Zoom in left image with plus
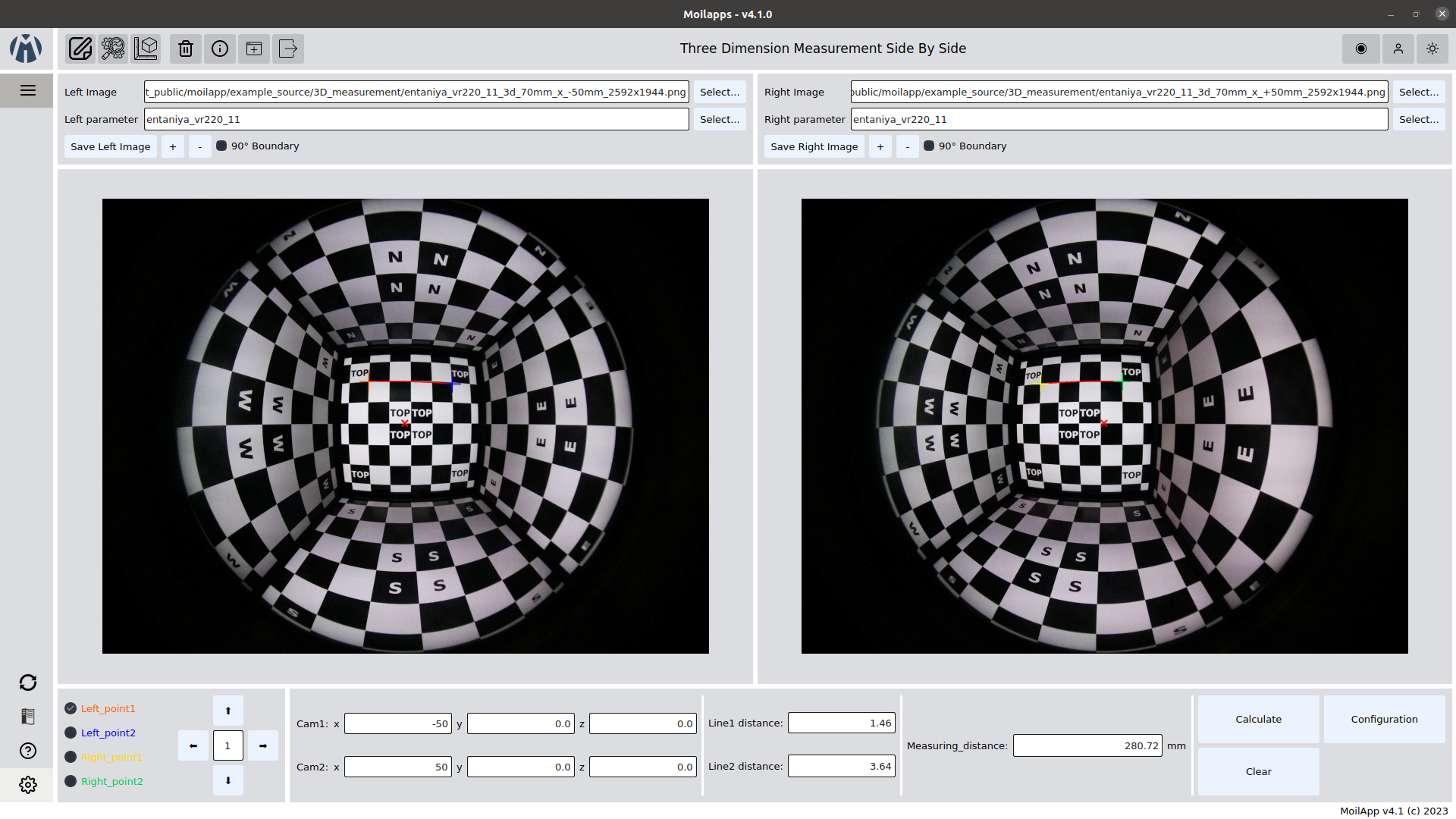 (x=173, y=146)
